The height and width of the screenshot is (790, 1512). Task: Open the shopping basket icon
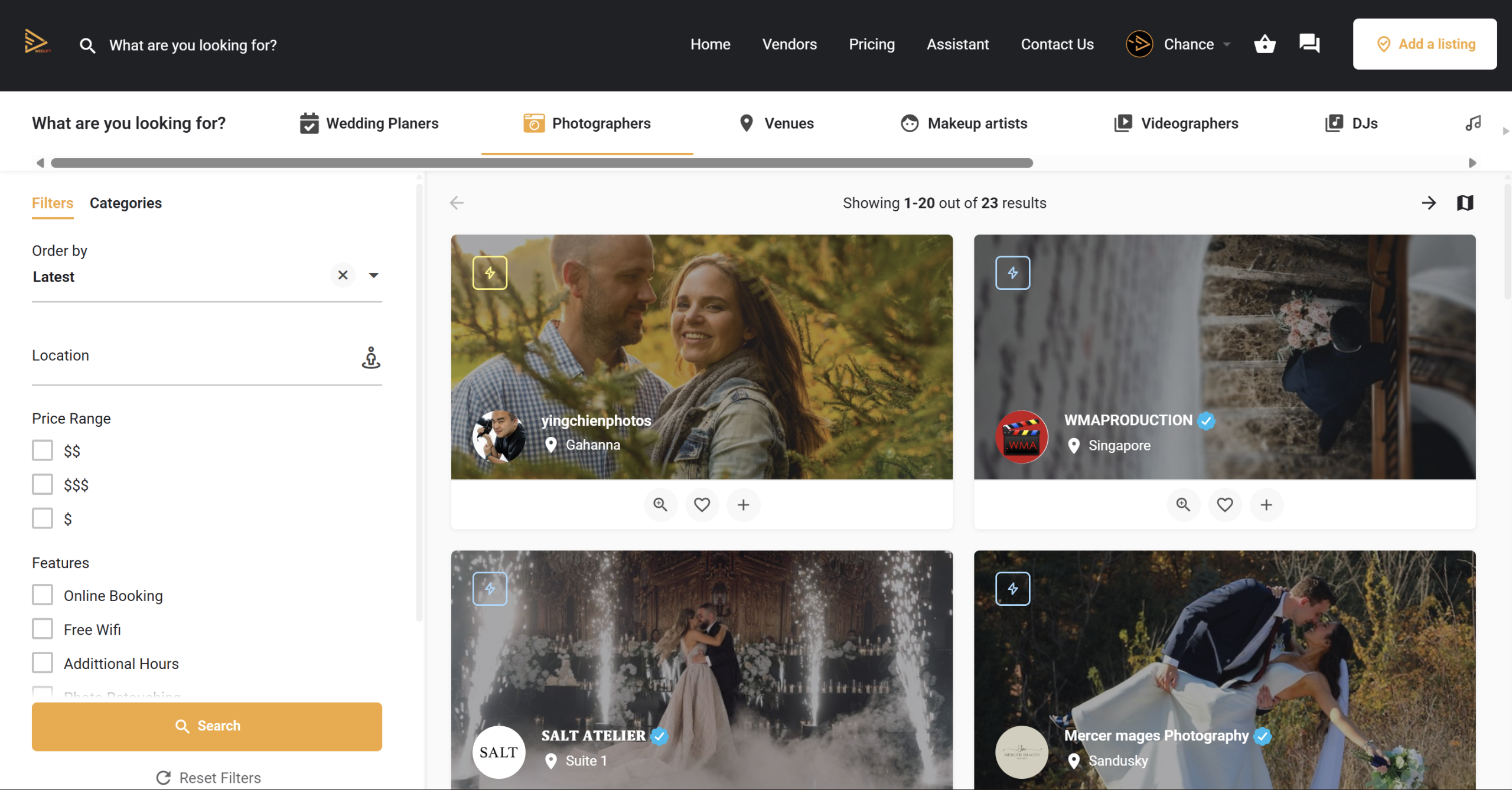pyautogui.click(x=1265, y=44)
